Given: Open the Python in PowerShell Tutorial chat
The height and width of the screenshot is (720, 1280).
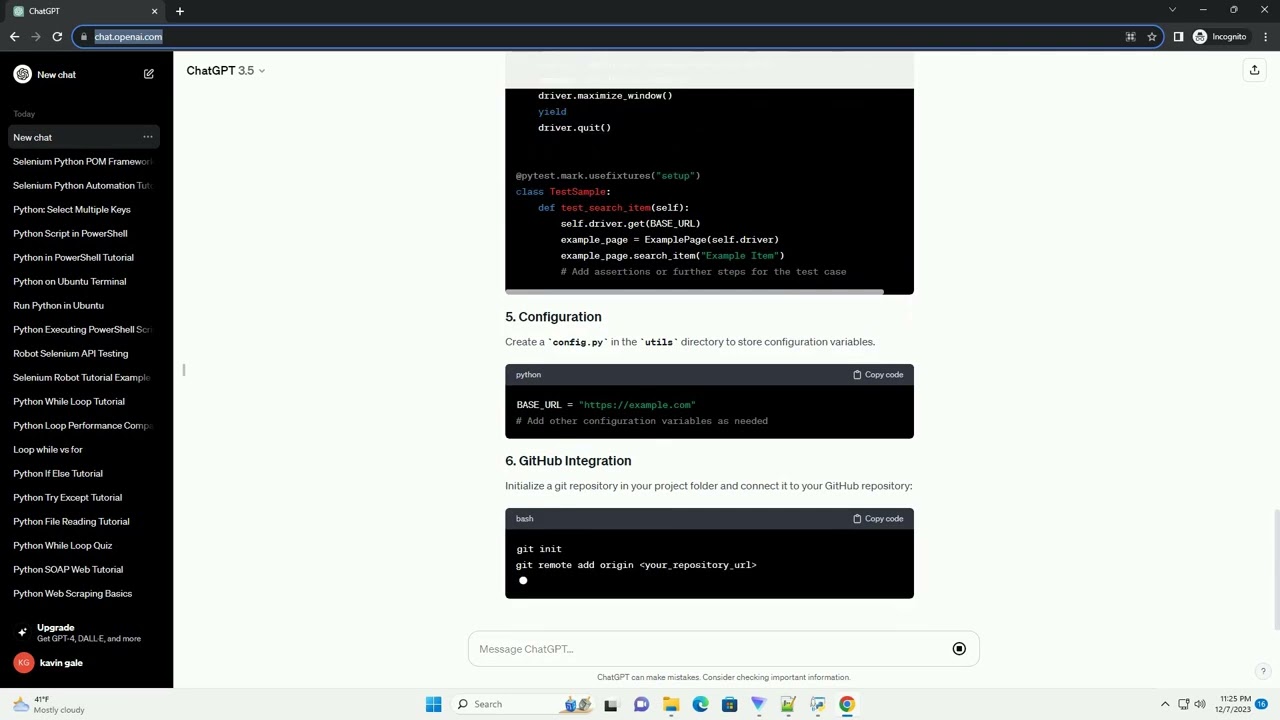Looking at the screenshot, I should (84, 257).
